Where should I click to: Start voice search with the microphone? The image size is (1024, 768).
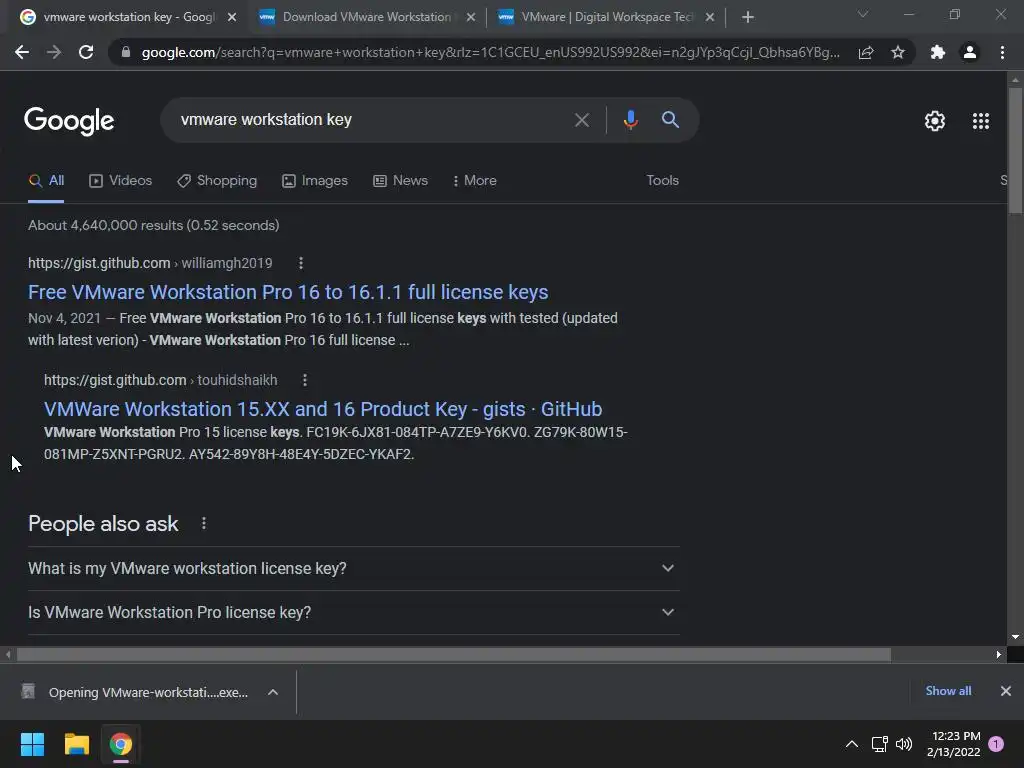pos(630,120)
